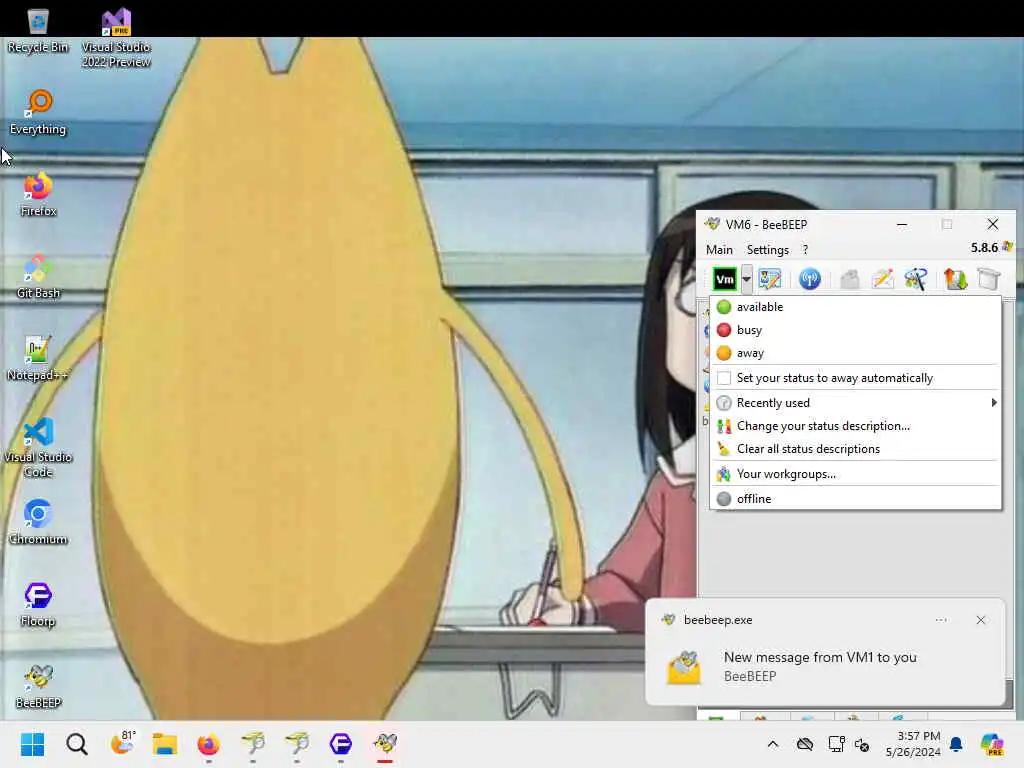This screenshot has height=768, width=1024.
Task: Click the muted volume tray icon
Action: (x=861, y=744)
